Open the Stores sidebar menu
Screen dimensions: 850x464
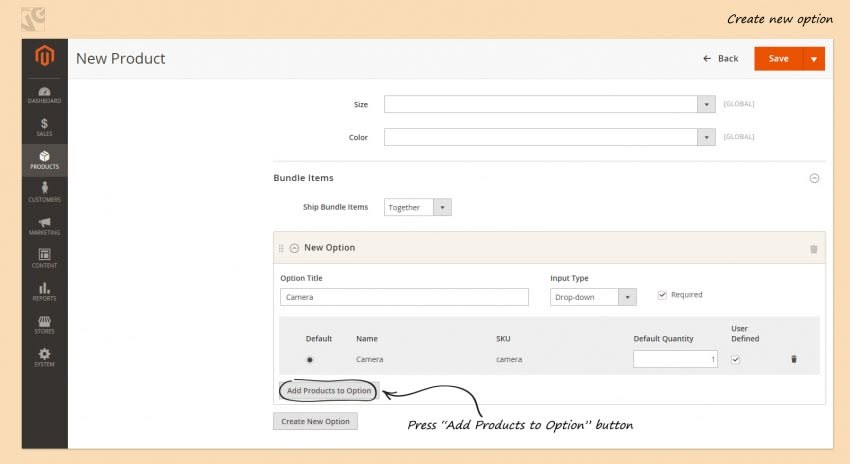(44, 325)
